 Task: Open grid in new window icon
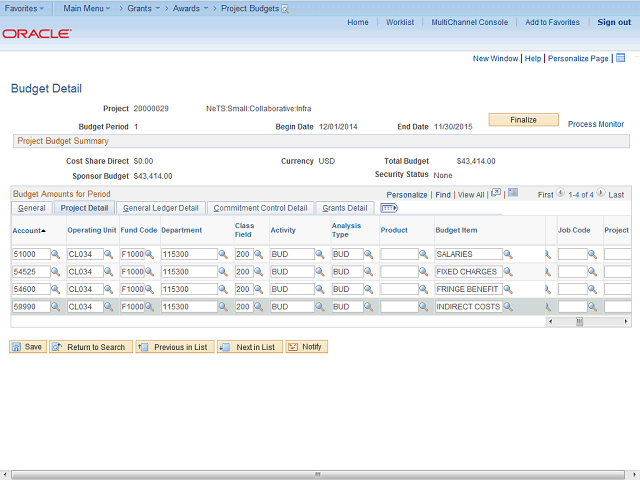(496, 193)
